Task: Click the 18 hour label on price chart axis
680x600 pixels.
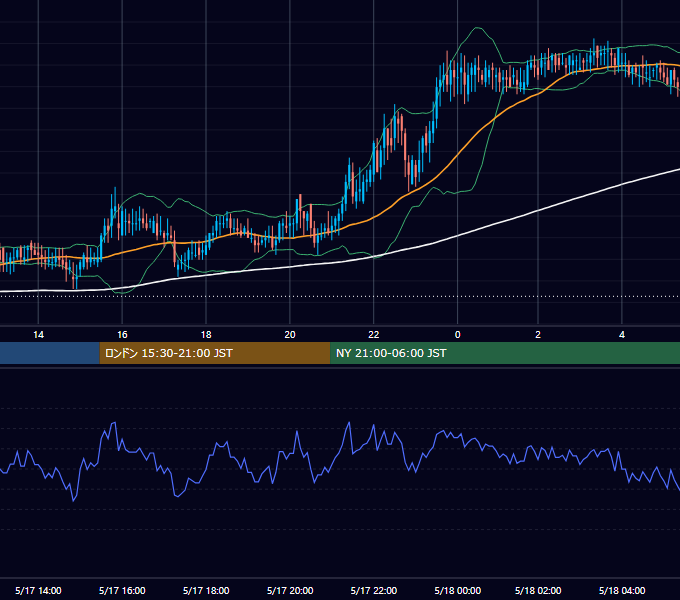Action: pos(206,335)
